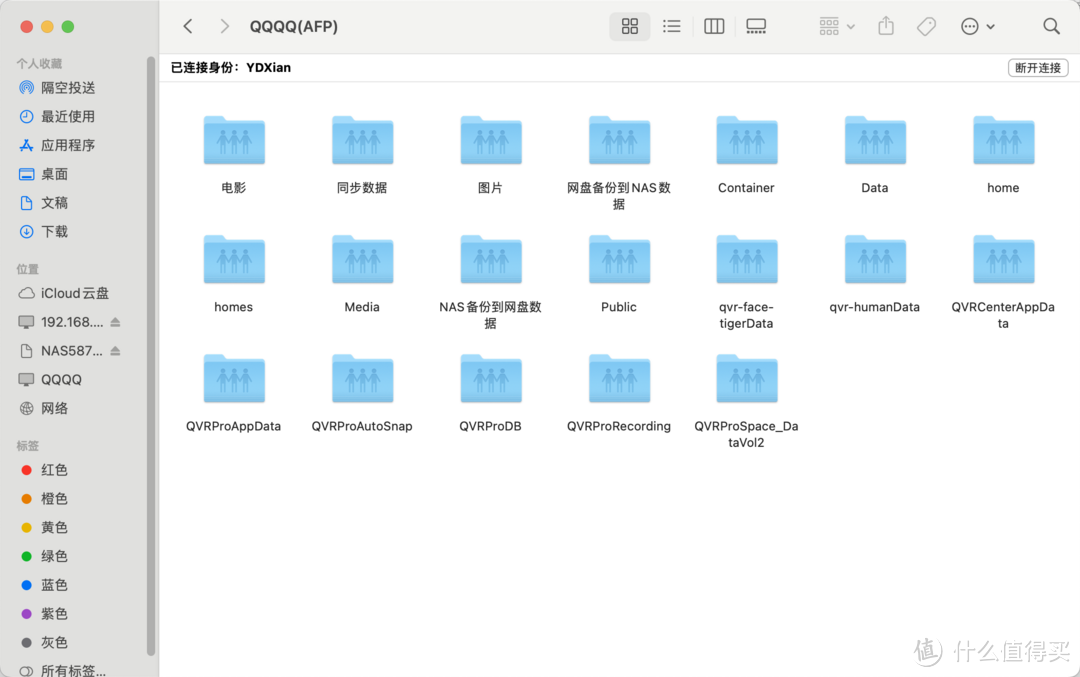Switch to column view
This screenshot has height=677, width=1080.
tap(714, 27)
